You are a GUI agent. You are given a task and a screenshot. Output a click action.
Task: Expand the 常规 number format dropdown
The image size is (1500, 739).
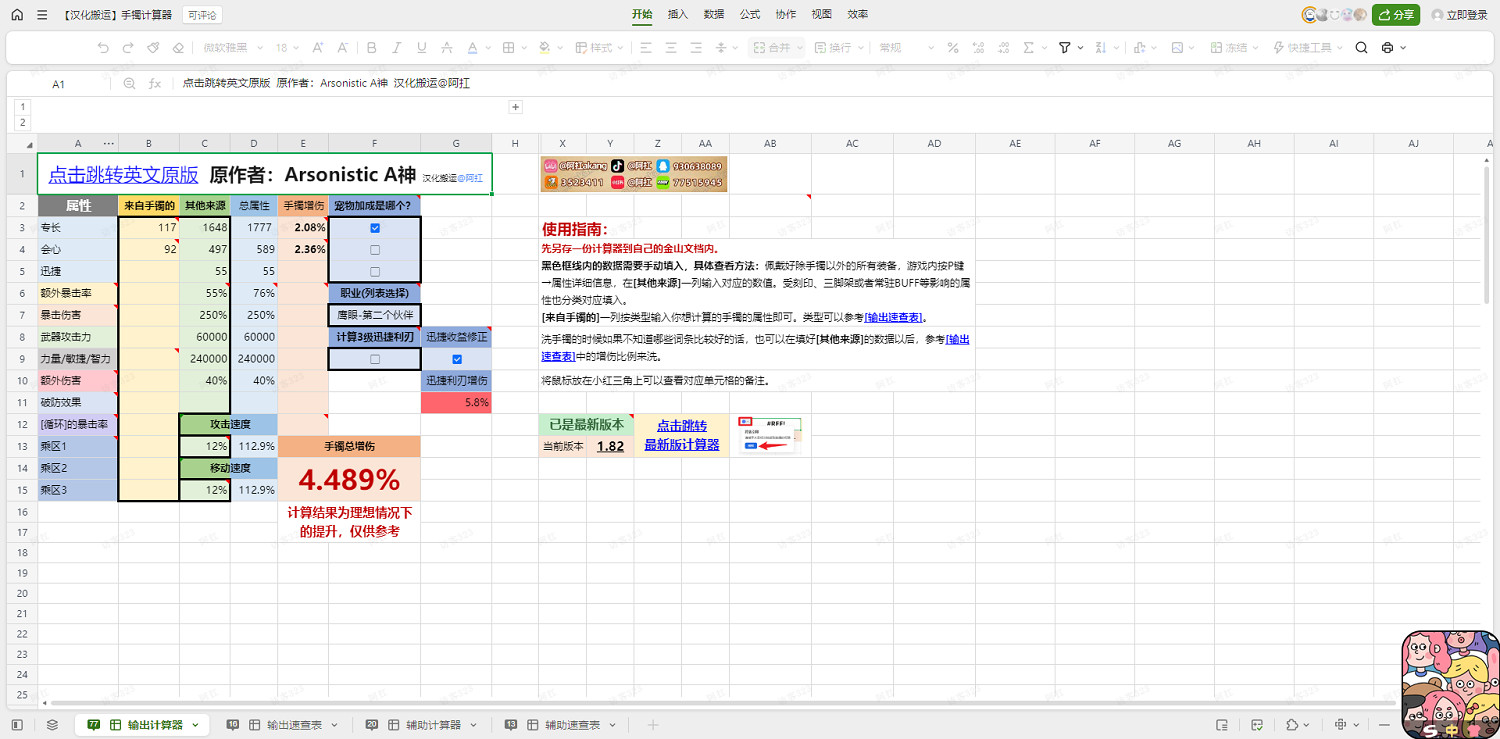(931, 47)
